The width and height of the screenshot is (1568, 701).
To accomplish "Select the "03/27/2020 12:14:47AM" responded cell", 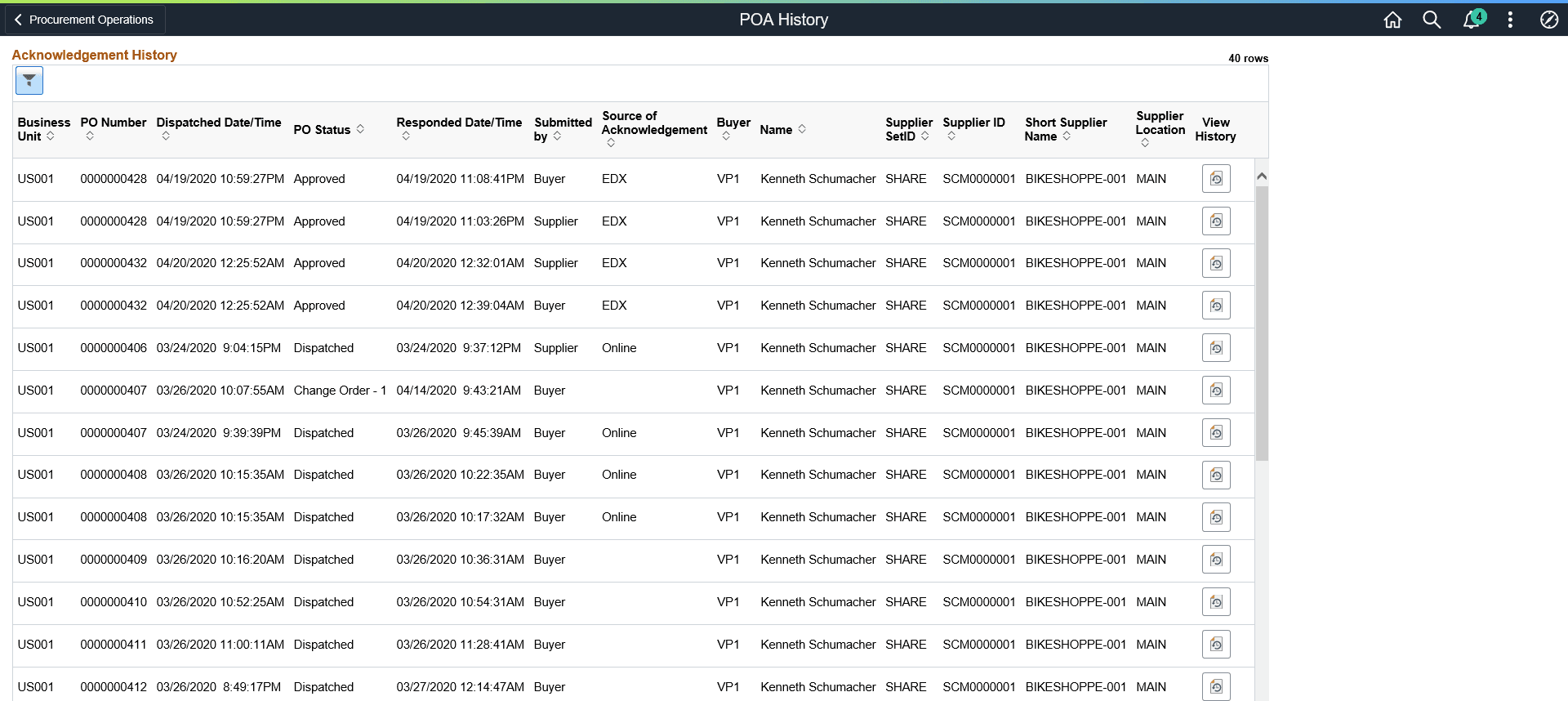I will (x=461, y=687).
